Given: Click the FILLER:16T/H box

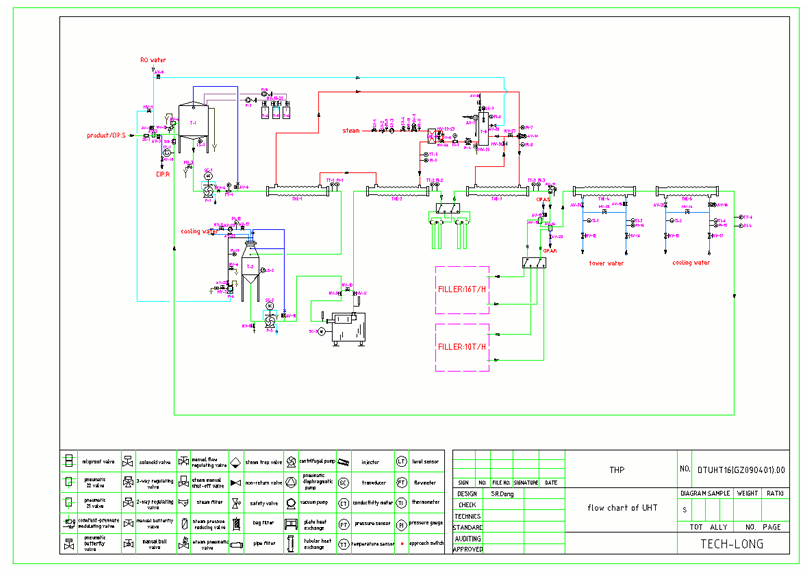Looking at the screenshot, I should (x=462, y=290).
